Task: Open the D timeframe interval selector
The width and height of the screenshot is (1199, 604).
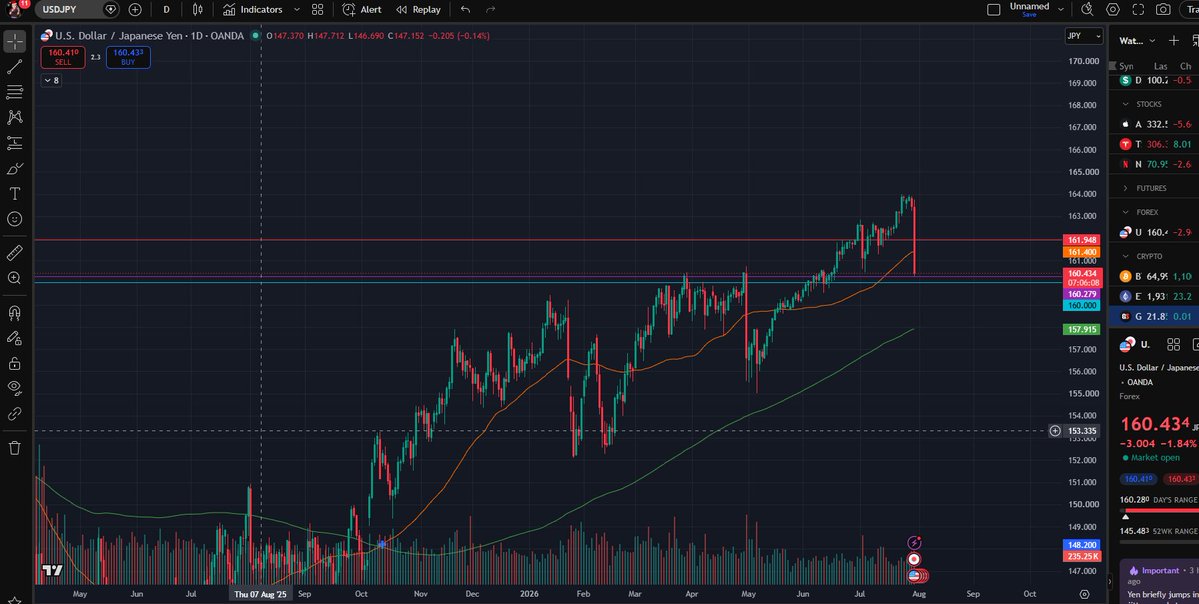Action: 166,9
